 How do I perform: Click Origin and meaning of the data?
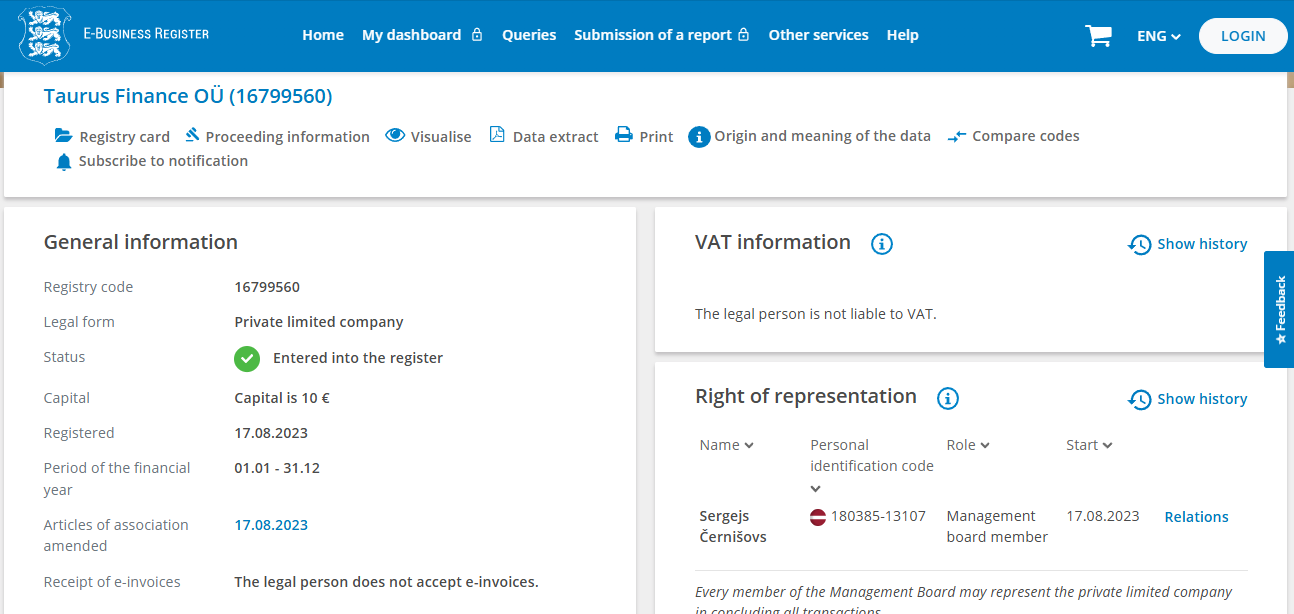coord(822,136)
